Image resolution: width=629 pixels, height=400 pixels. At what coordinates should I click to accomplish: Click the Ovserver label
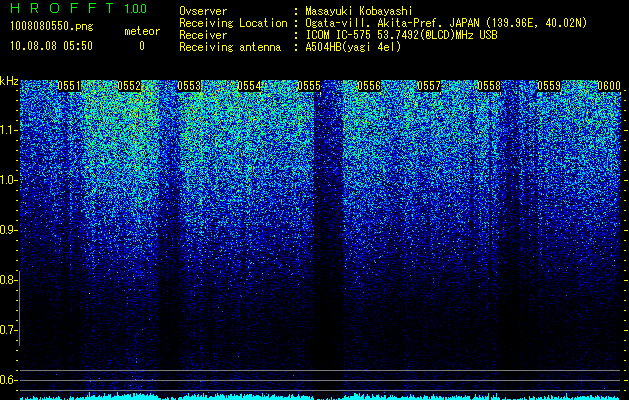(203, 11)
